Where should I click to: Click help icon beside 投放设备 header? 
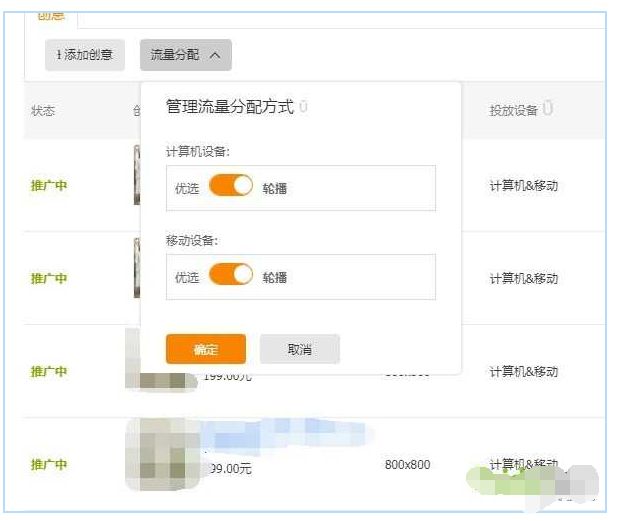[548, 109]
